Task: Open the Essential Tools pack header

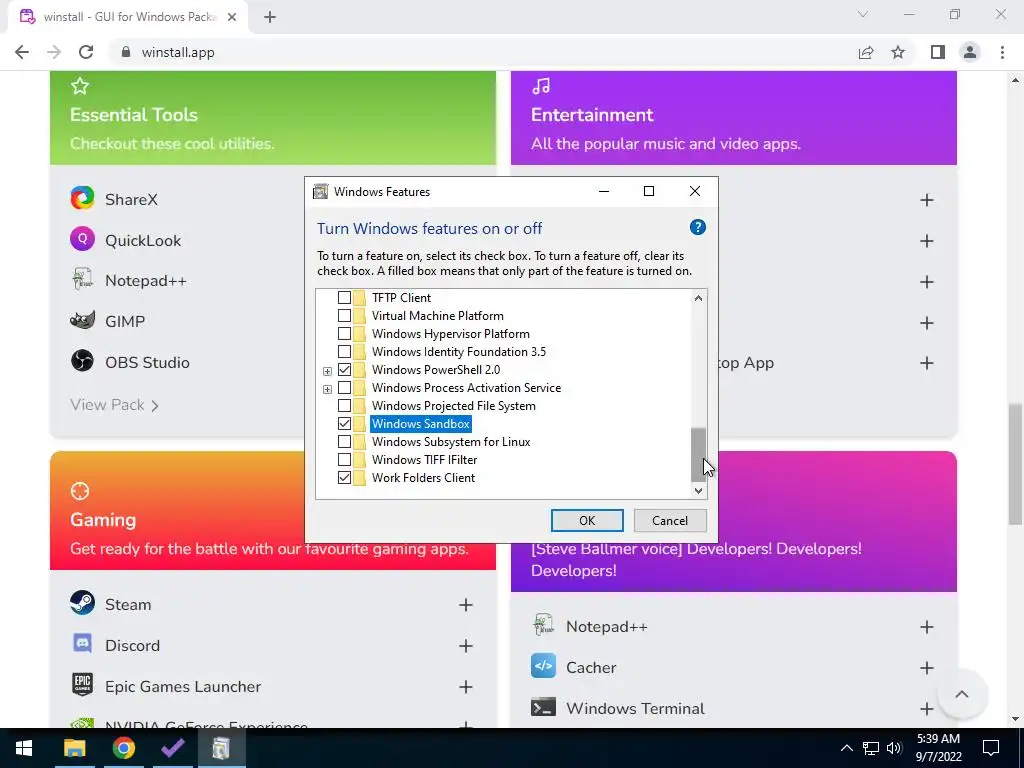Action: pos(273,118)
